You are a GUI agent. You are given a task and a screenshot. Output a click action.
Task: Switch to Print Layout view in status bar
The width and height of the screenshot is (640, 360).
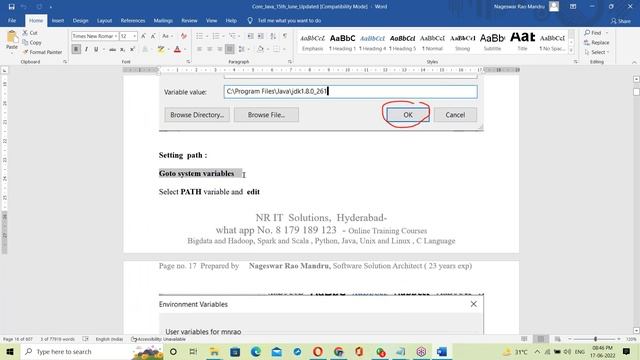pos(541,339)
